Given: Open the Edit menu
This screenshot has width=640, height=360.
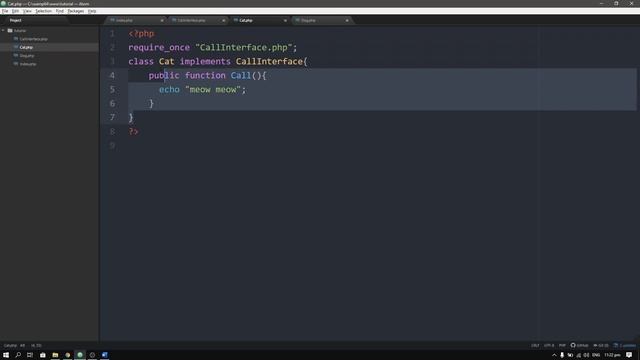Looking at the screenshot, I should (x=15, y=11).
